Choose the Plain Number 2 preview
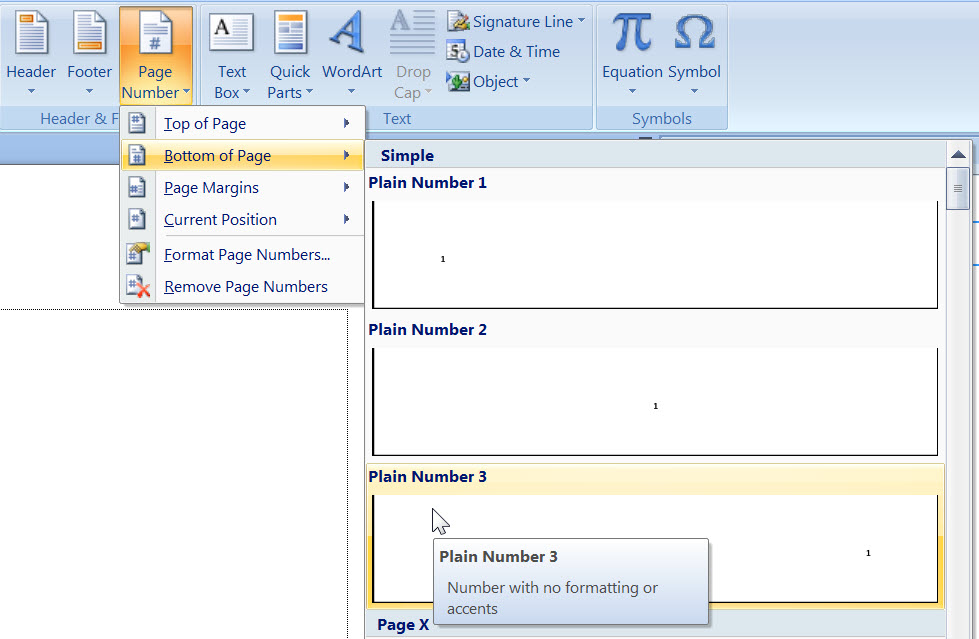The image size is (979, 639). [x=655, y=402]
